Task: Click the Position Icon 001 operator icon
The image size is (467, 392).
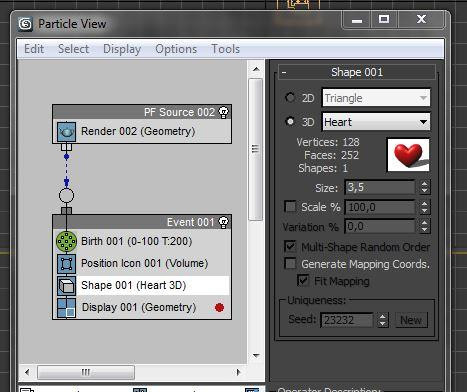Action: (66, 264)
